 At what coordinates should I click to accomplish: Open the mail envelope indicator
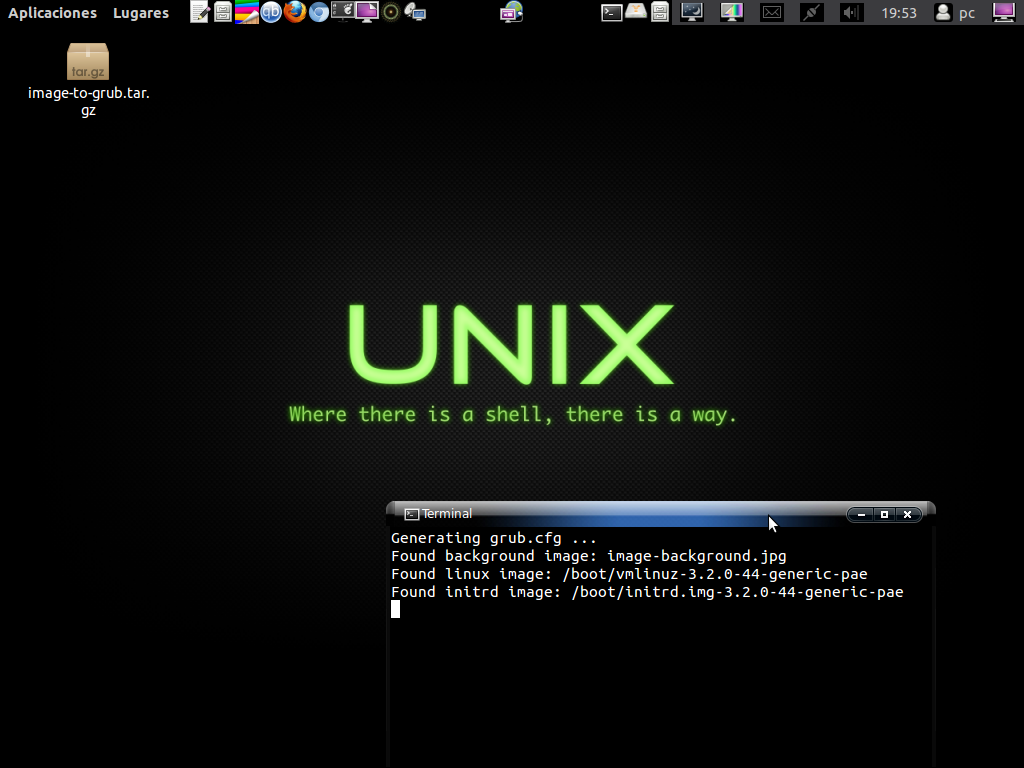(772, 12)
